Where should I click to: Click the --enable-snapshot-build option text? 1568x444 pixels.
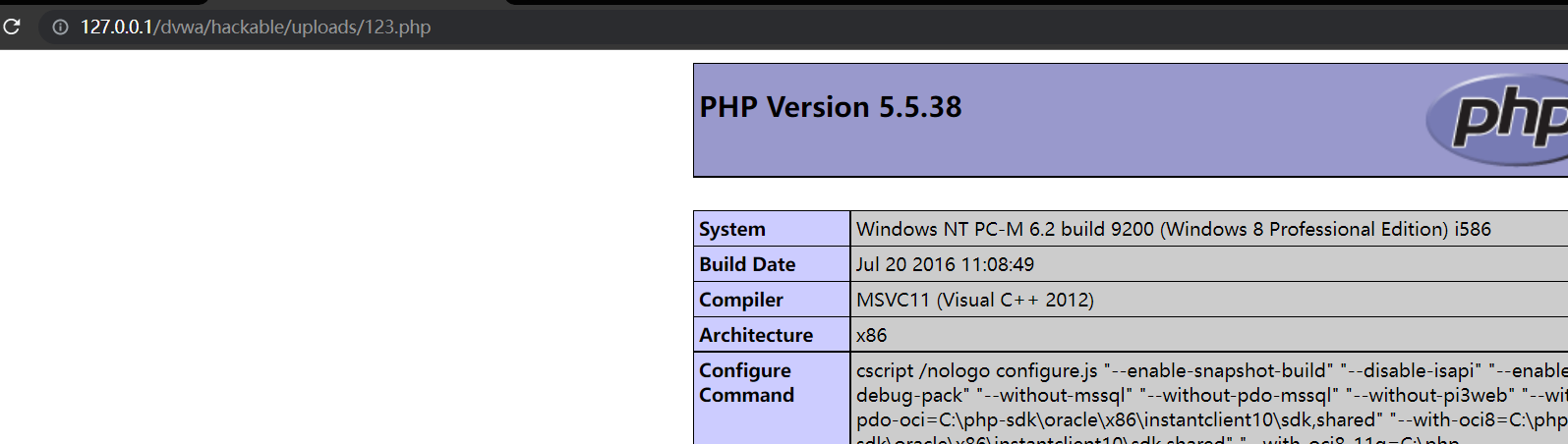1219,370
